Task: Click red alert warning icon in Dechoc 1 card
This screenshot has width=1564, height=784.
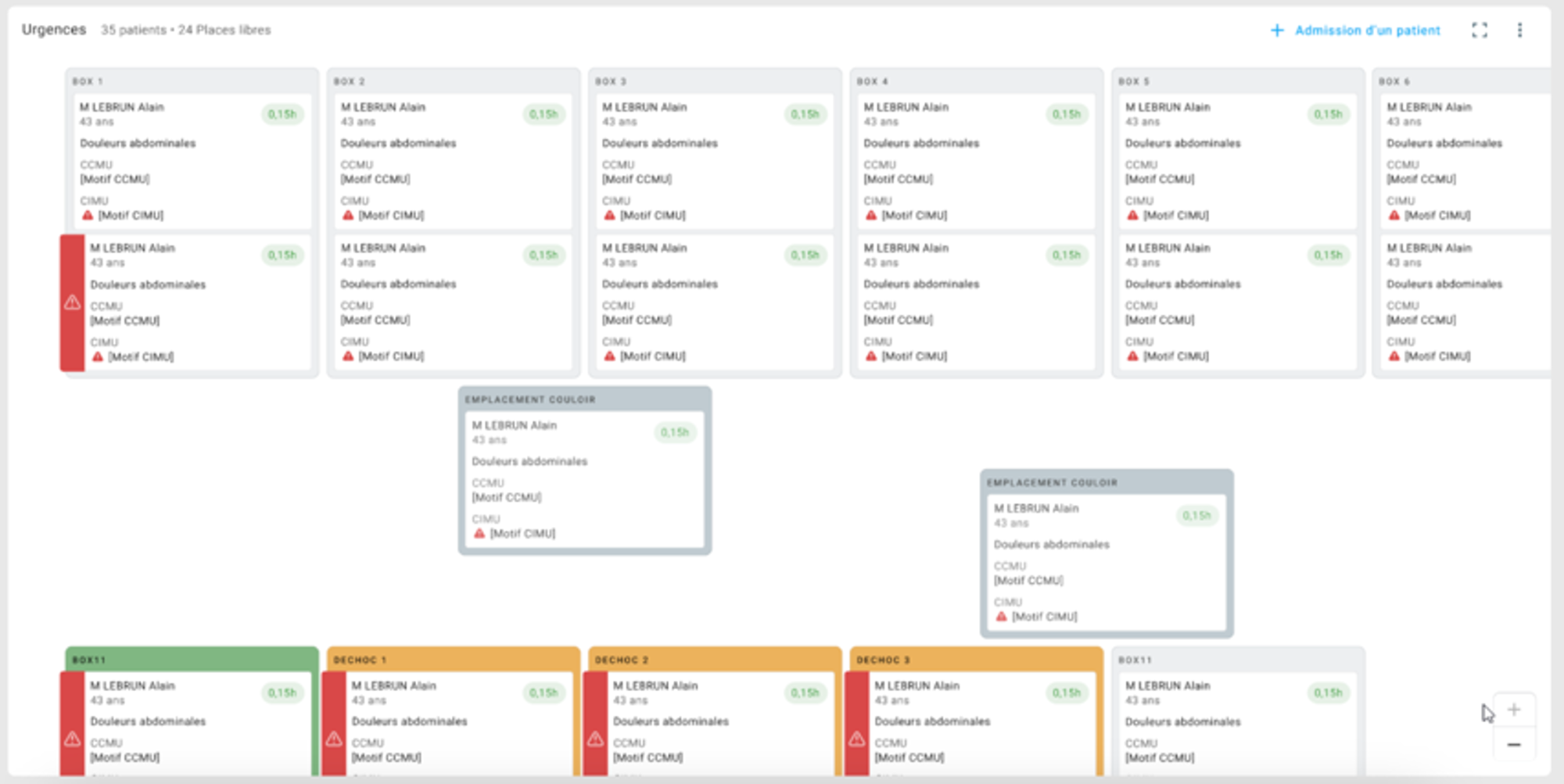Action: [x=334, y=739]
